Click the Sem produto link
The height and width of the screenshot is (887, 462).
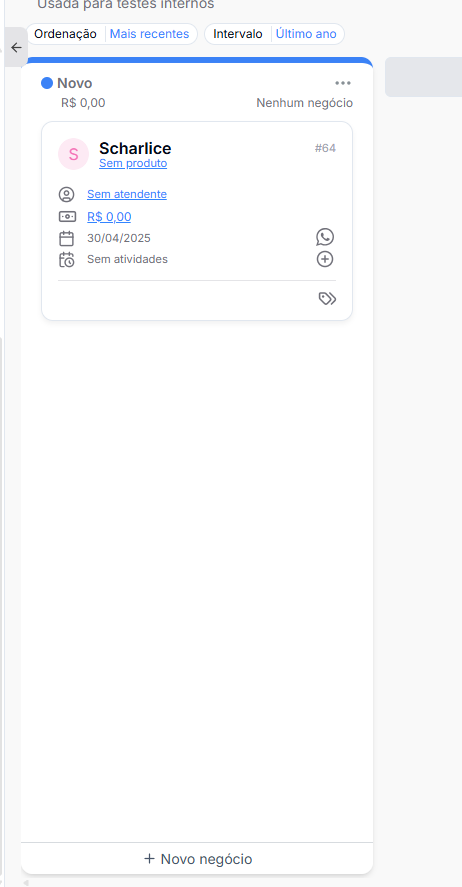(x=133, y=163)
